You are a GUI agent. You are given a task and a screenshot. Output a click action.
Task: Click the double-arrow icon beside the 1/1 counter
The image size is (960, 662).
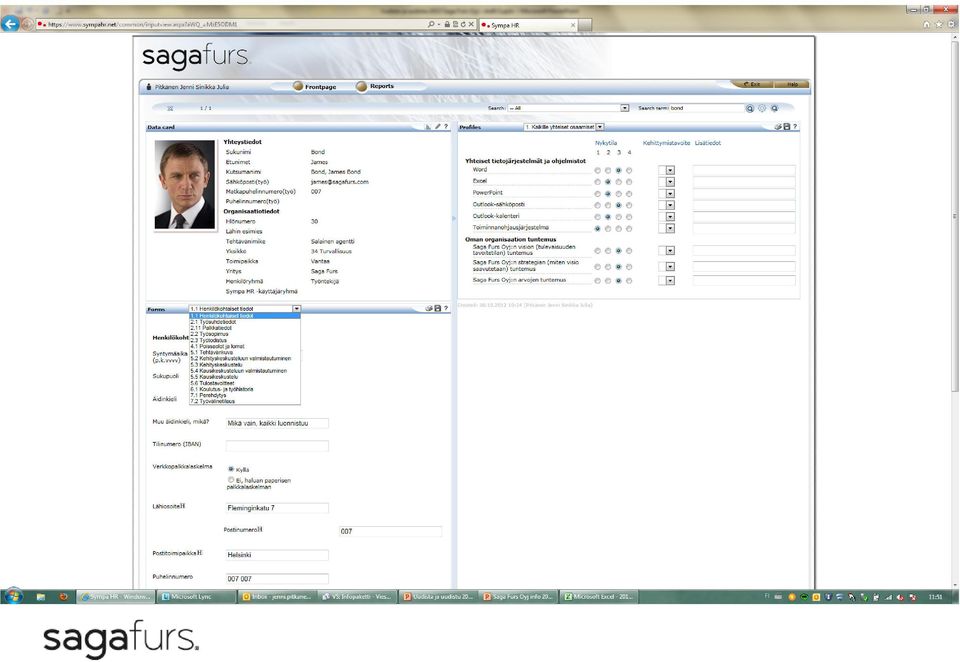[x=170, y=108]
